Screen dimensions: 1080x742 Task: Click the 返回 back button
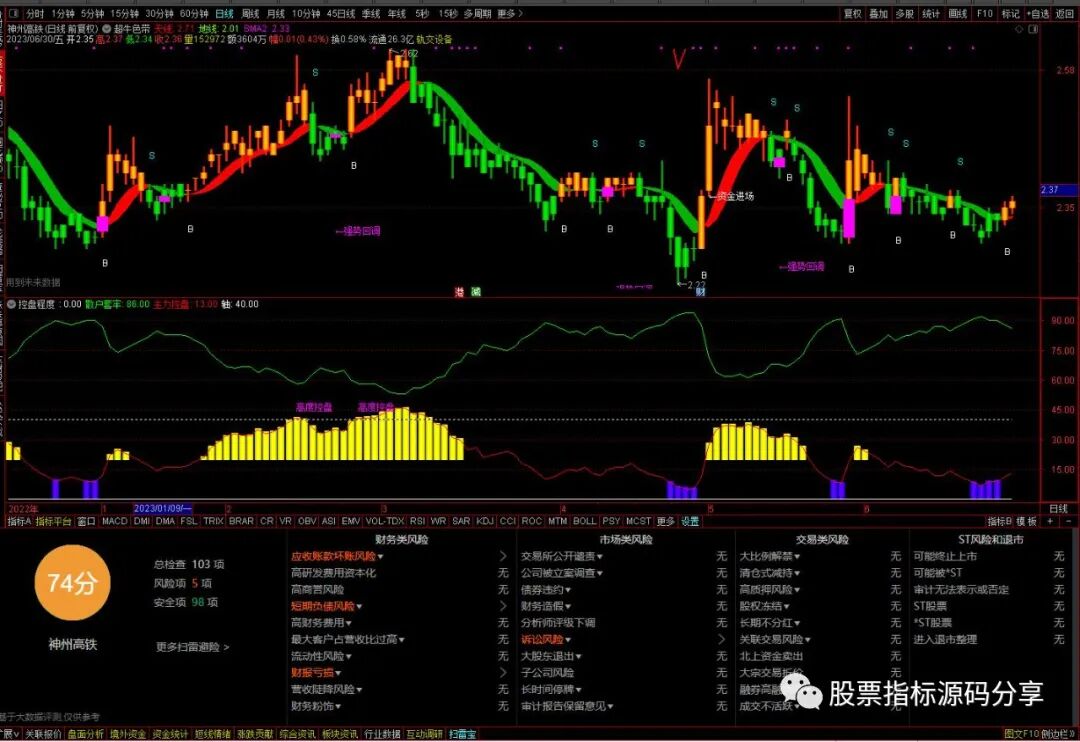[x=1065, y=13]
